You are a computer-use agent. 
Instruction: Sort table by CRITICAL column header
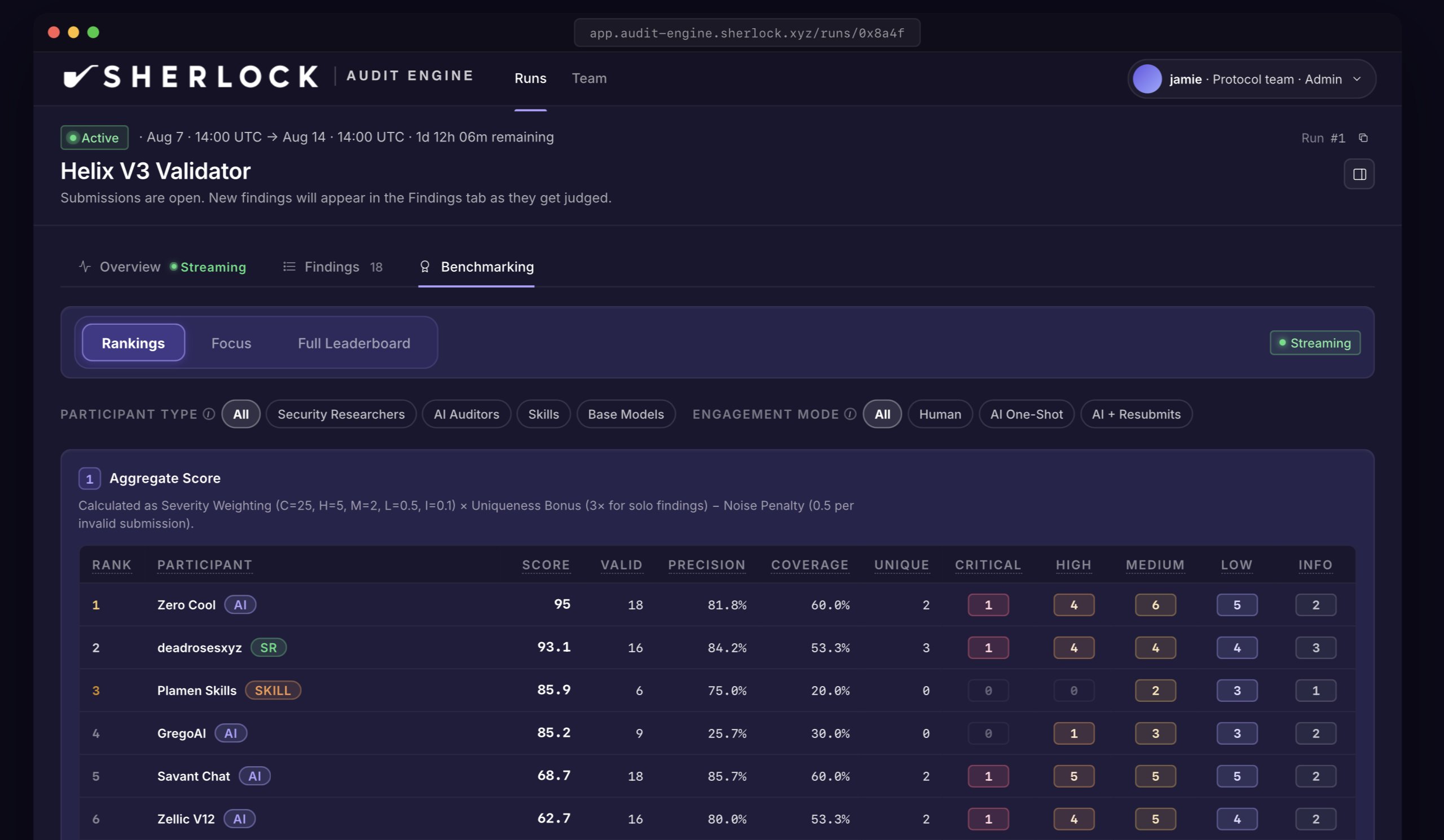(x=988, y=565)
